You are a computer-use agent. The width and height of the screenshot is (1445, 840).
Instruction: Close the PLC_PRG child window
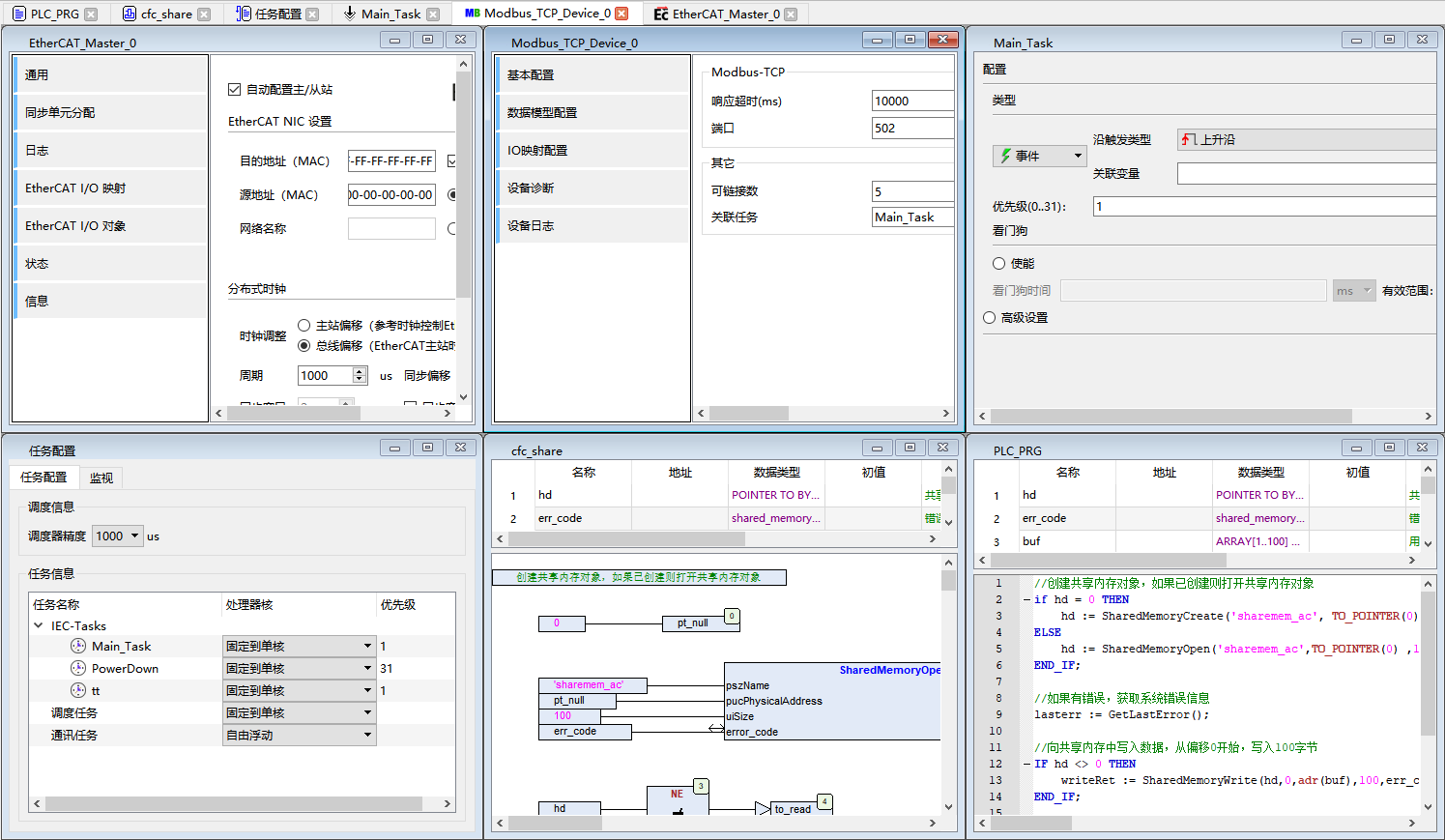tap(1422, 448)
